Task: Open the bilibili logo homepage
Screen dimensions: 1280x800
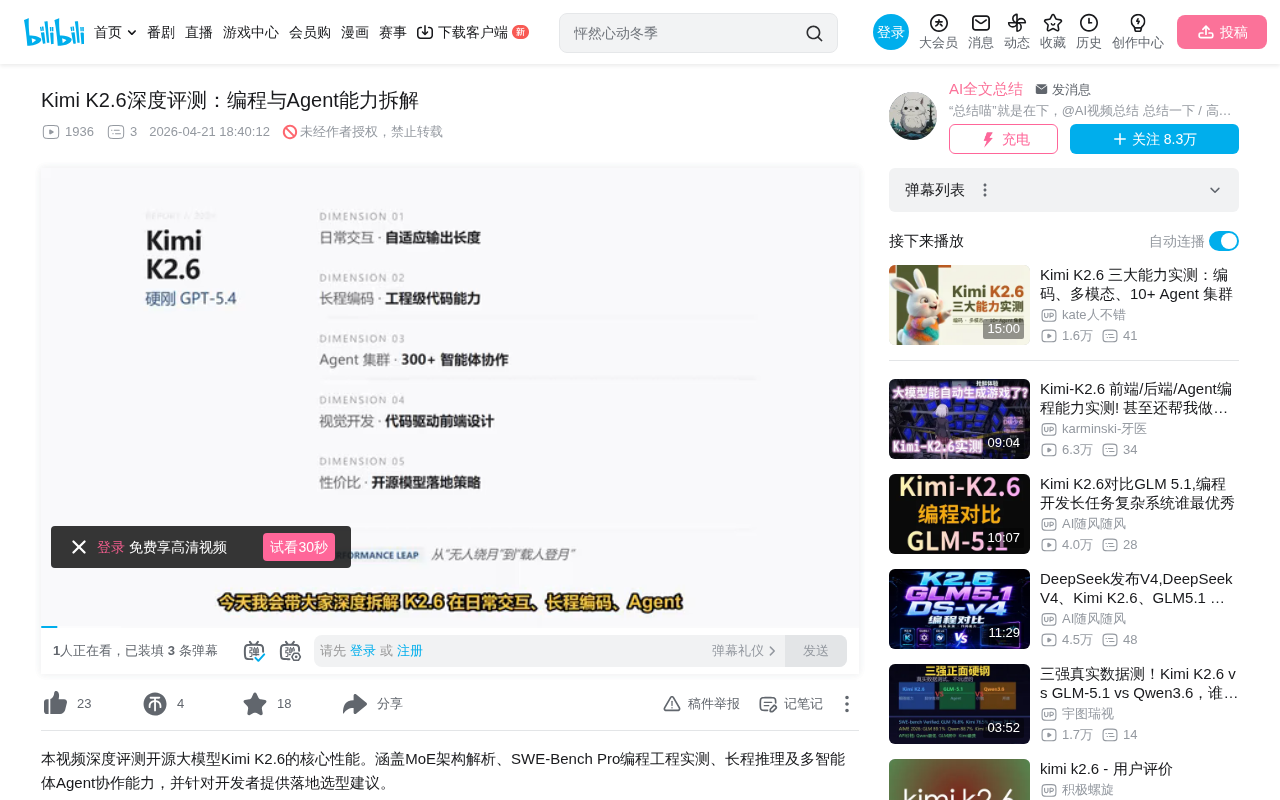Action: click(x=54, y=32)
